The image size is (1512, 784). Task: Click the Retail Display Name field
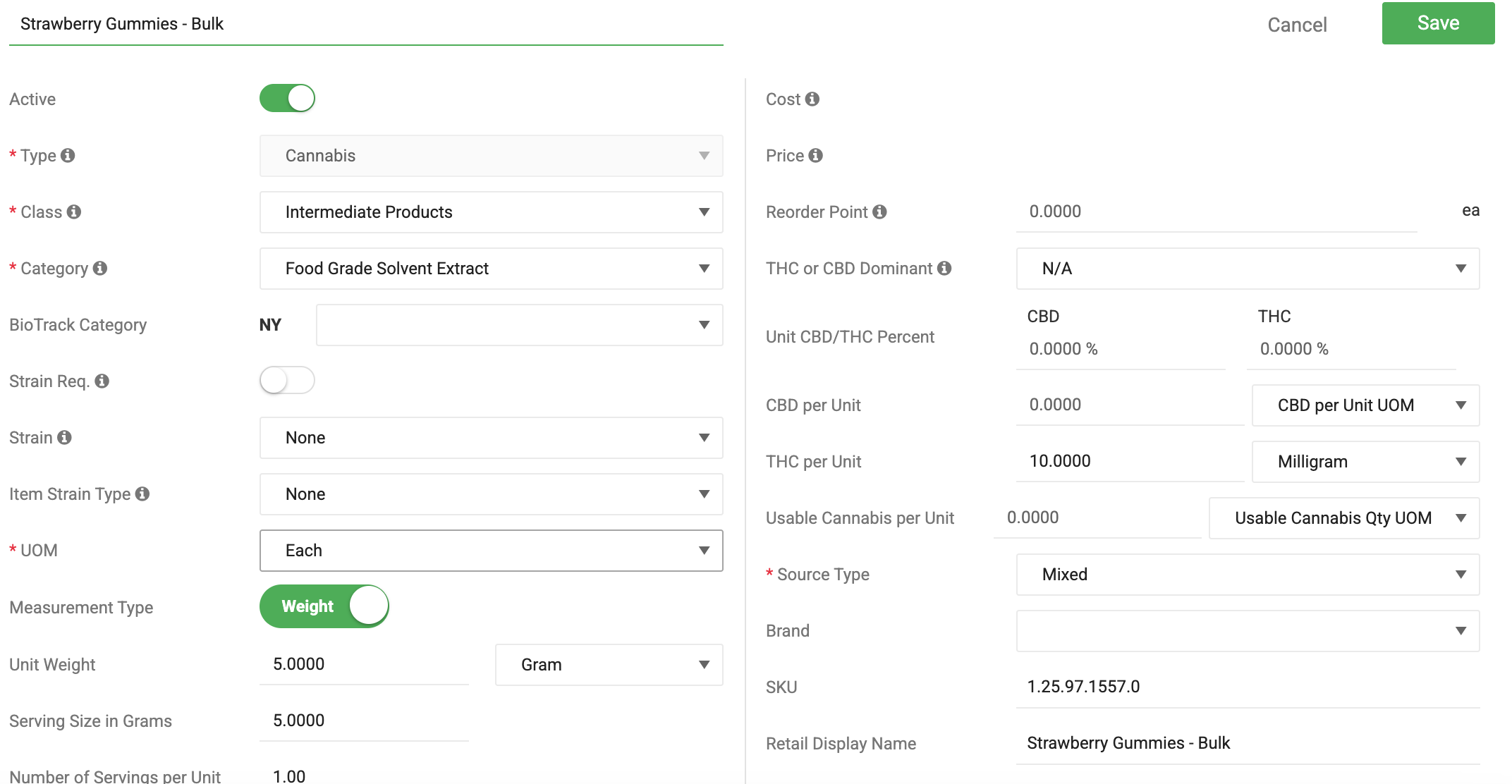[1248, 743]
